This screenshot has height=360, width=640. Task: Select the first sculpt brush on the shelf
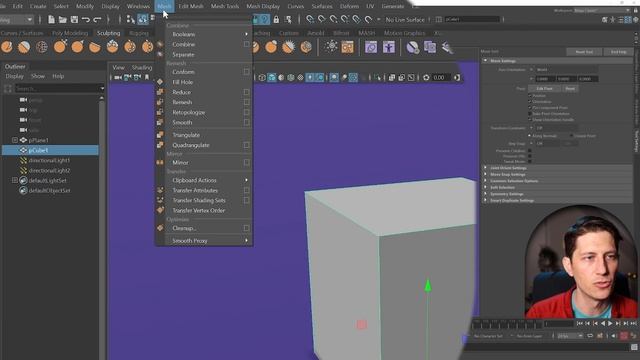[x=7, y=47]
